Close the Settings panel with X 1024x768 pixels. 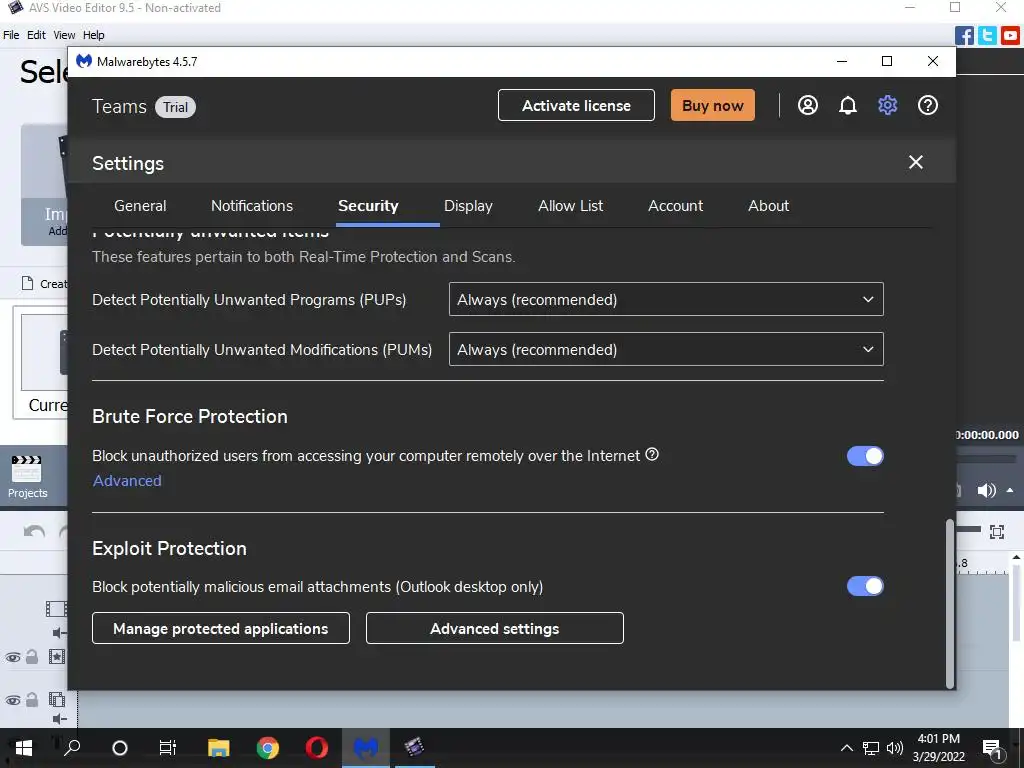[x=916, y=162]
